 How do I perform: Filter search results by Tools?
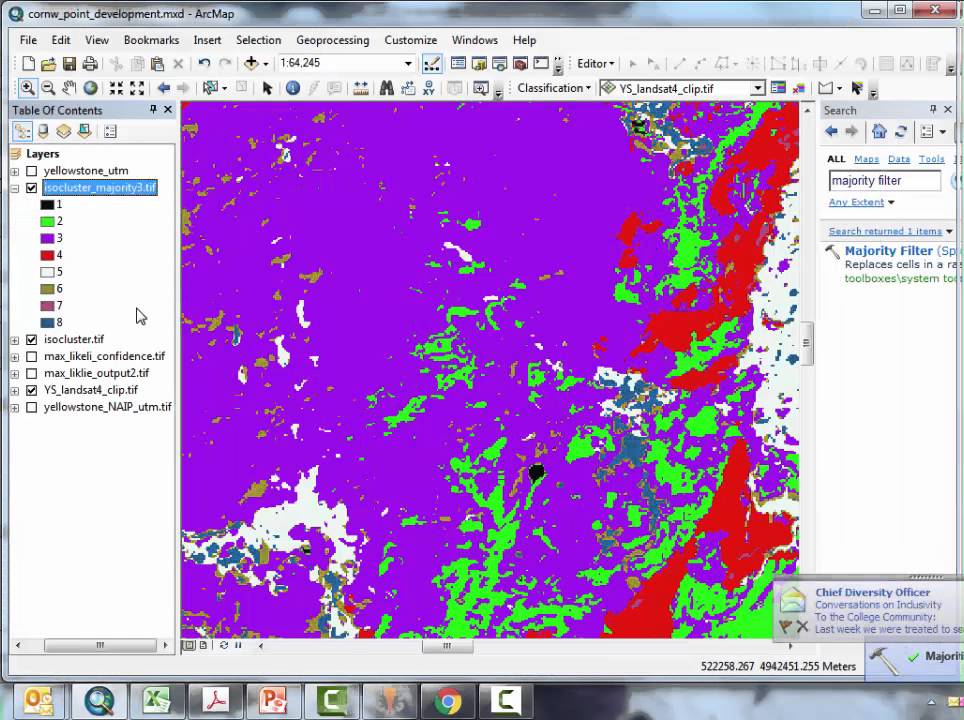(931, 159)
